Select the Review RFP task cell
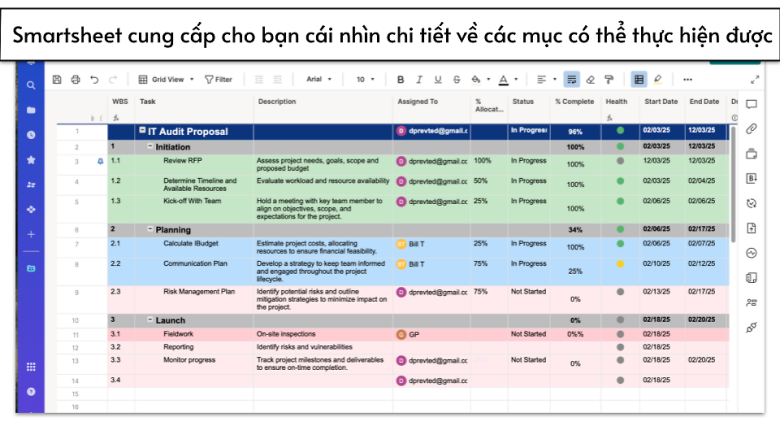The image size is (780, 439). coord(194,165)
